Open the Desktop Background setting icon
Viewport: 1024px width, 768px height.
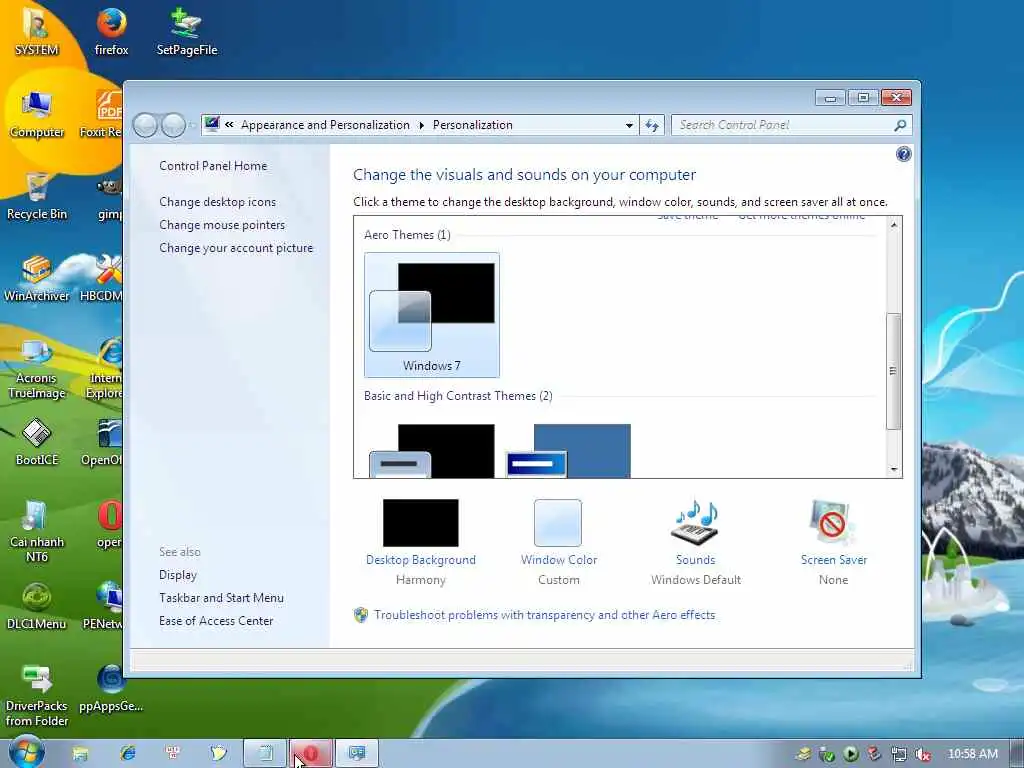coord(421,522)
